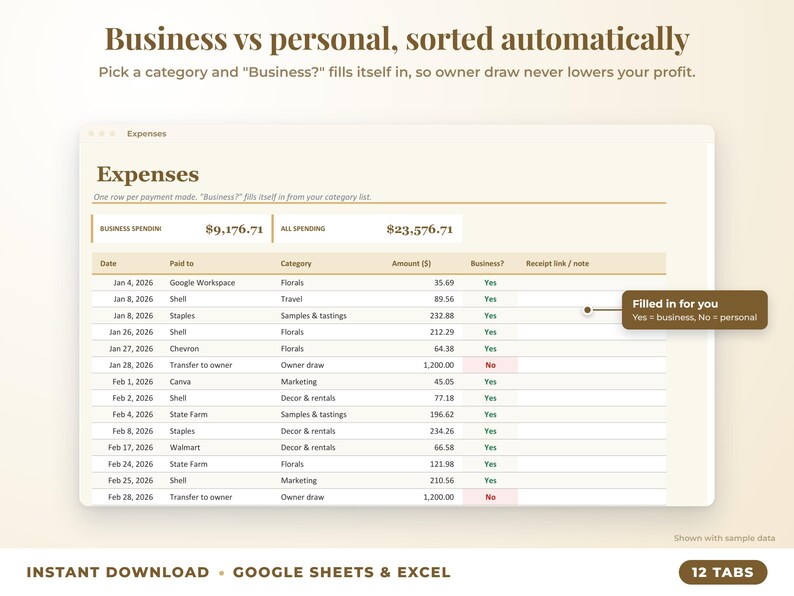
Task: Select the Category column header
Action: [x=296, y=263]
